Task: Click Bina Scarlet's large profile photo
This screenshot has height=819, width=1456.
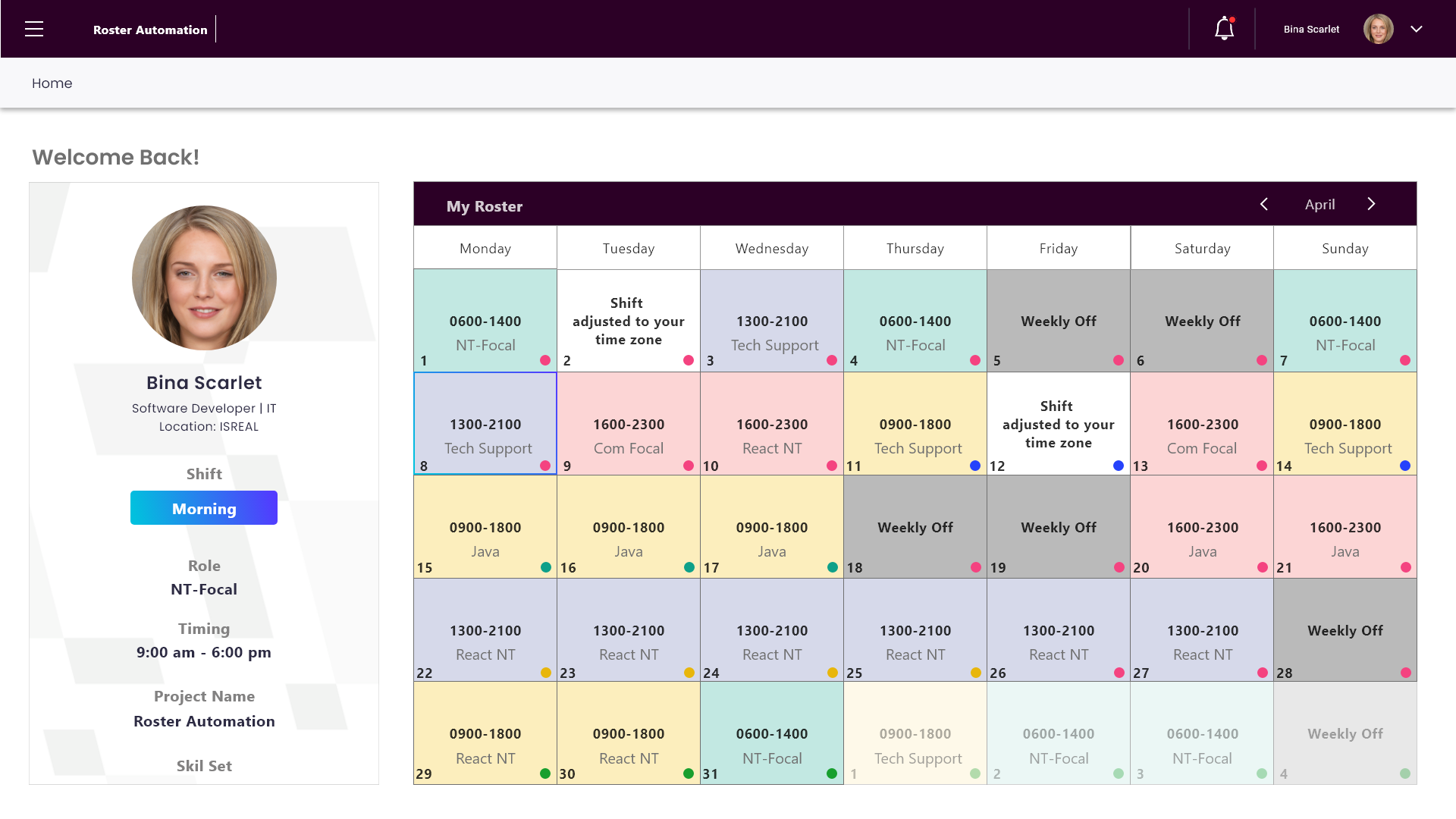Action: pyautogui.click(x=204, y=278)
